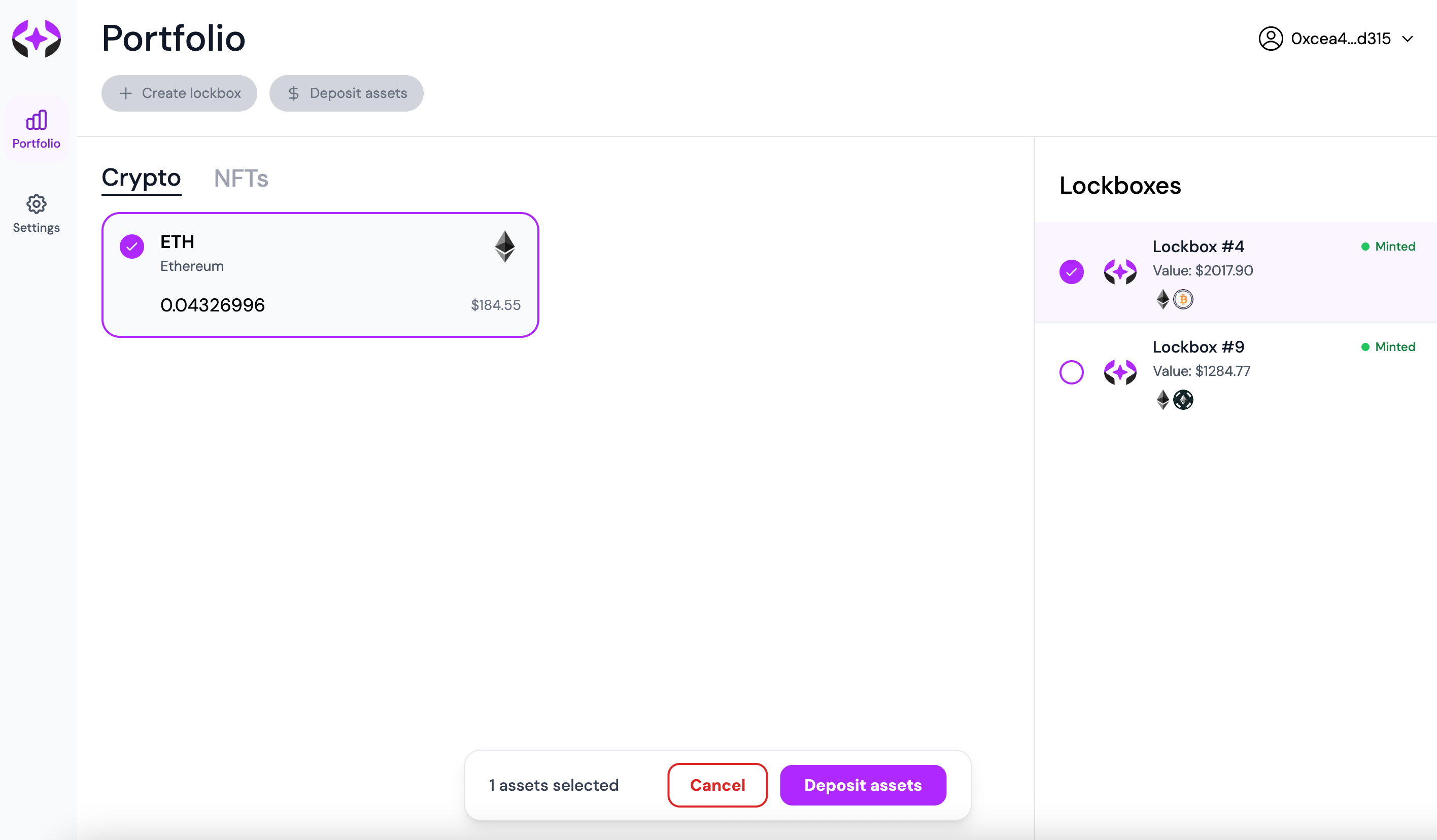Switch to the NFTs tab

[x=241, y=179]
